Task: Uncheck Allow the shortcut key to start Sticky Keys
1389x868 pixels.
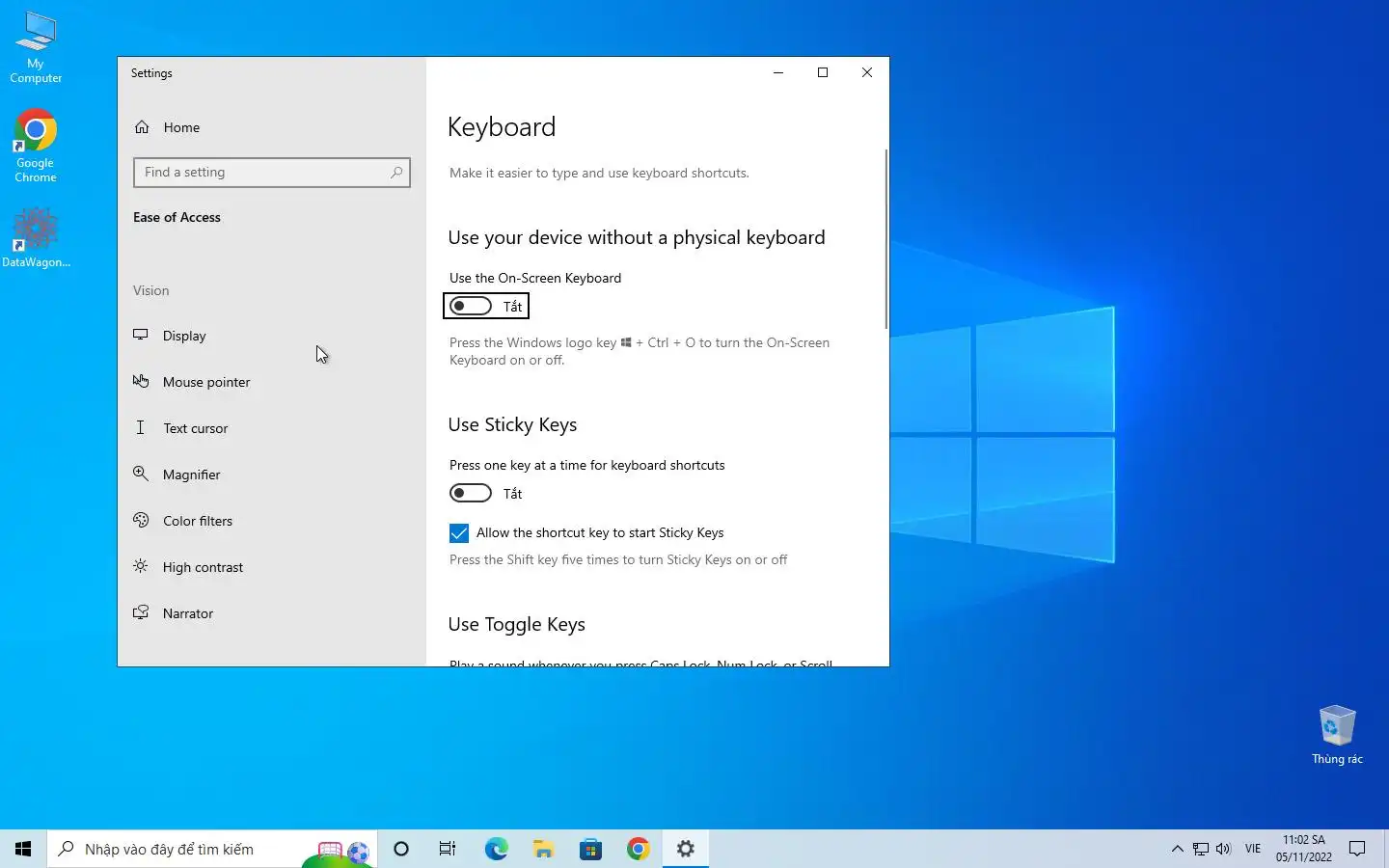Action: [459, 533]
